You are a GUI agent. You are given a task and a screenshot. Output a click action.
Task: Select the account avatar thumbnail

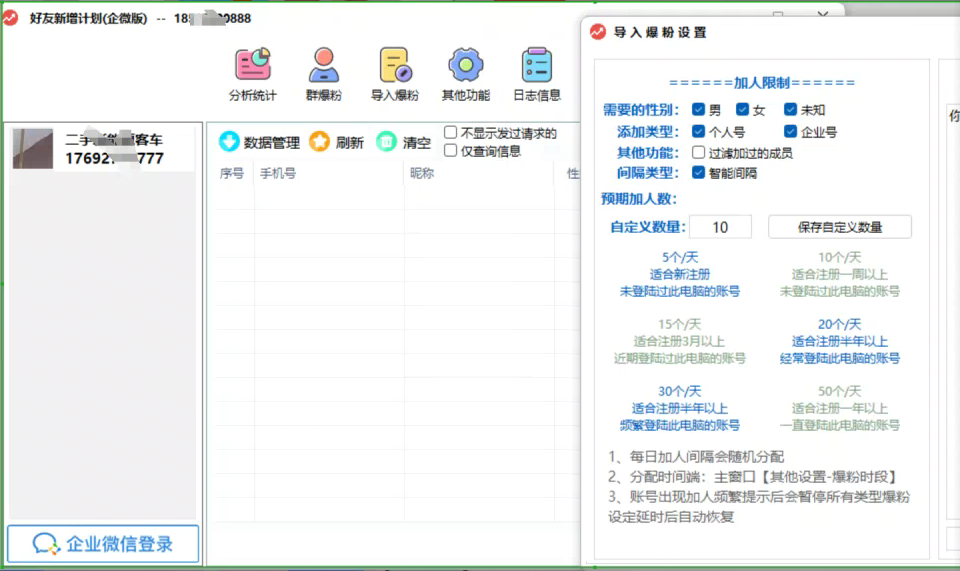tap(33, 149)
